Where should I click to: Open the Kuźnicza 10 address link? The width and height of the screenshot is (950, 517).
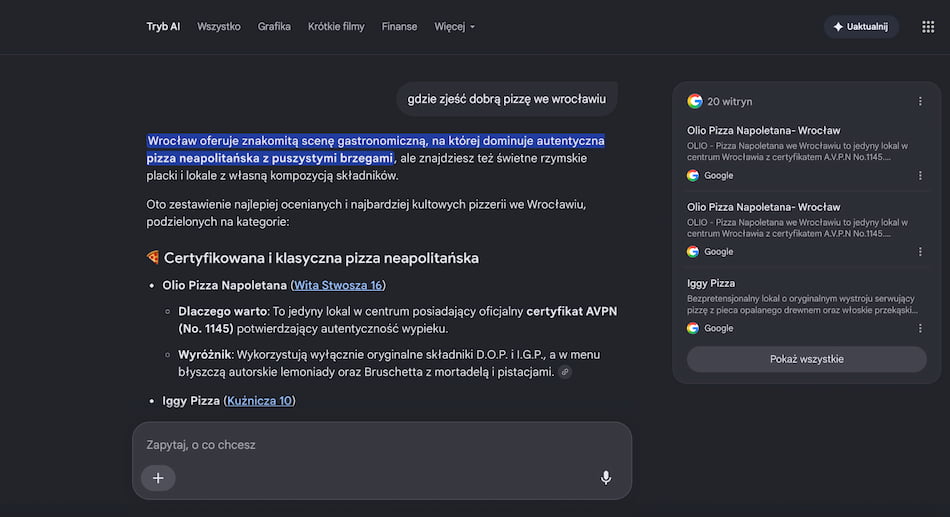tap(259, 401)
